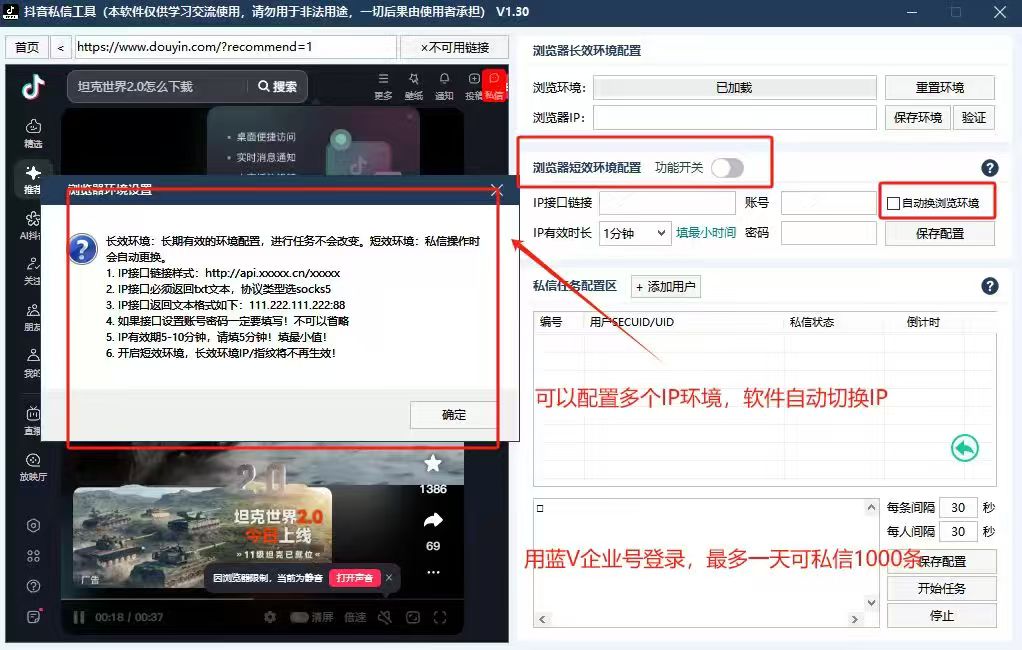This screenshot has height=650, width=1022.
Task: Click the ×不可用链接 button
Action: click(x=454, y=48)
